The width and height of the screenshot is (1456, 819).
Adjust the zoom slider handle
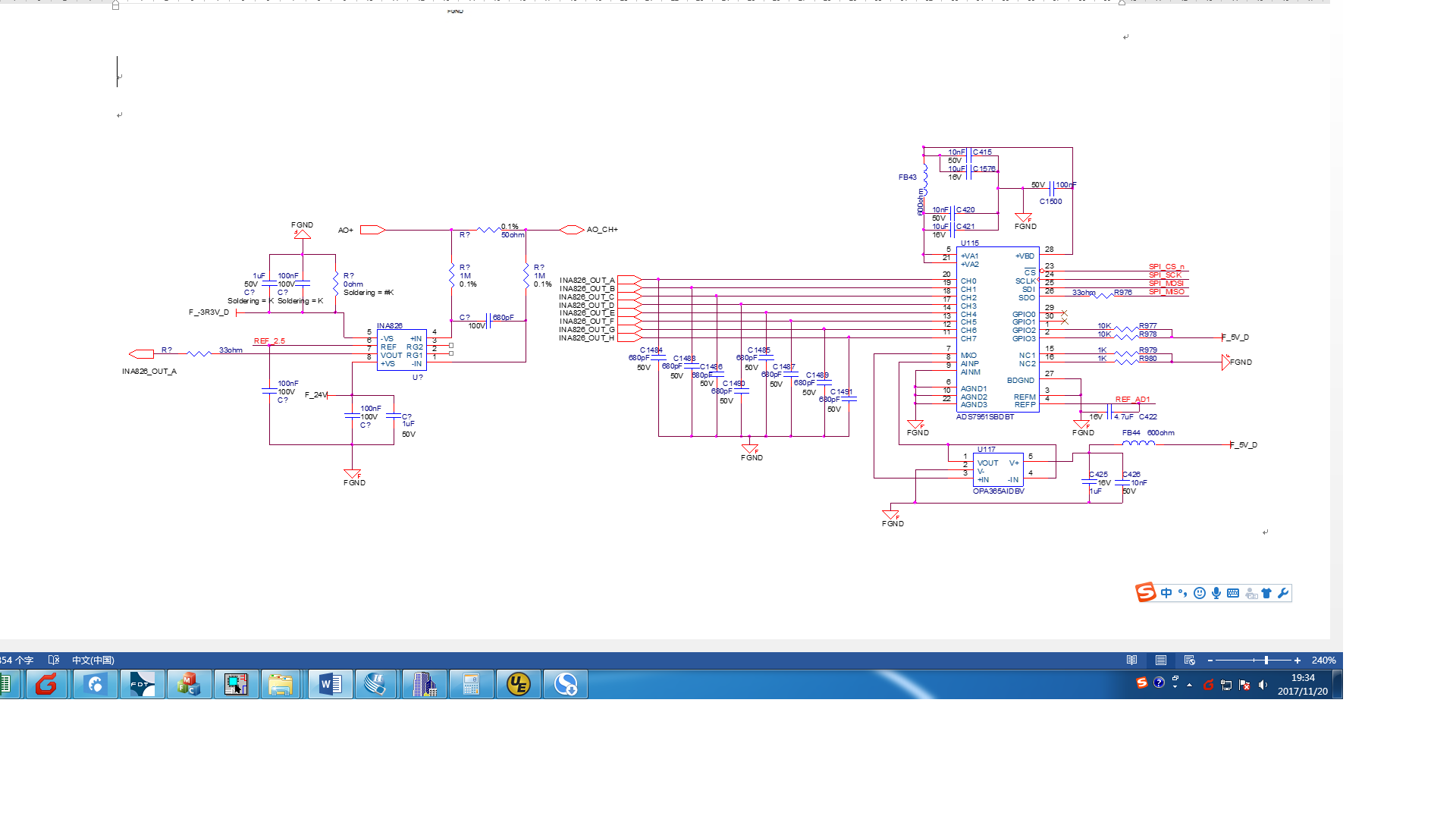(x=1266, y=661)
